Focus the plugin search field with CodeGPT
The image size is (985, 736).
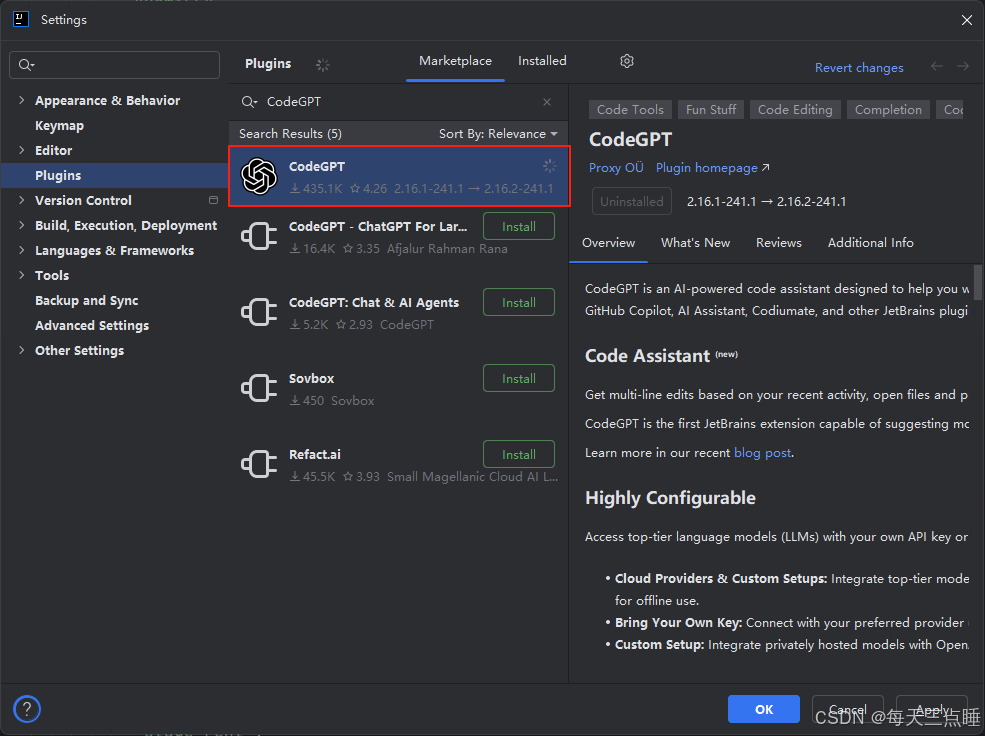click(x=399, y=102)
